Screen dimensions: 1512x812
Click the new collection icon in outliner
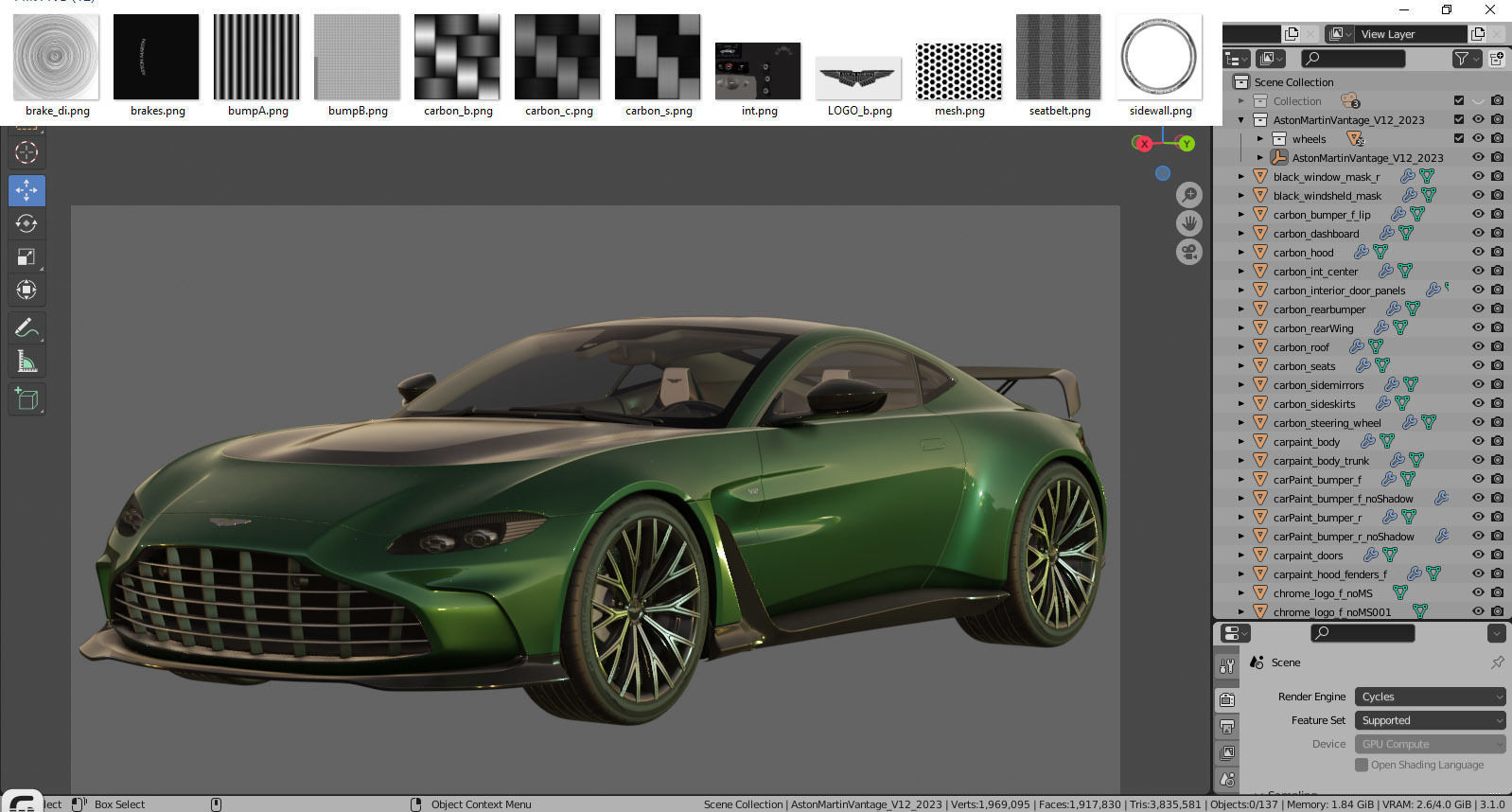[x=1497, y=59]
